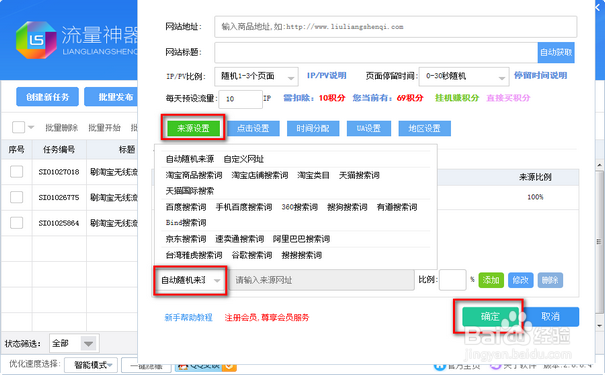Select 搜狗搜索词 option
Image resolution: width=605 pixels, height=375 pixels.
(347, 207)
